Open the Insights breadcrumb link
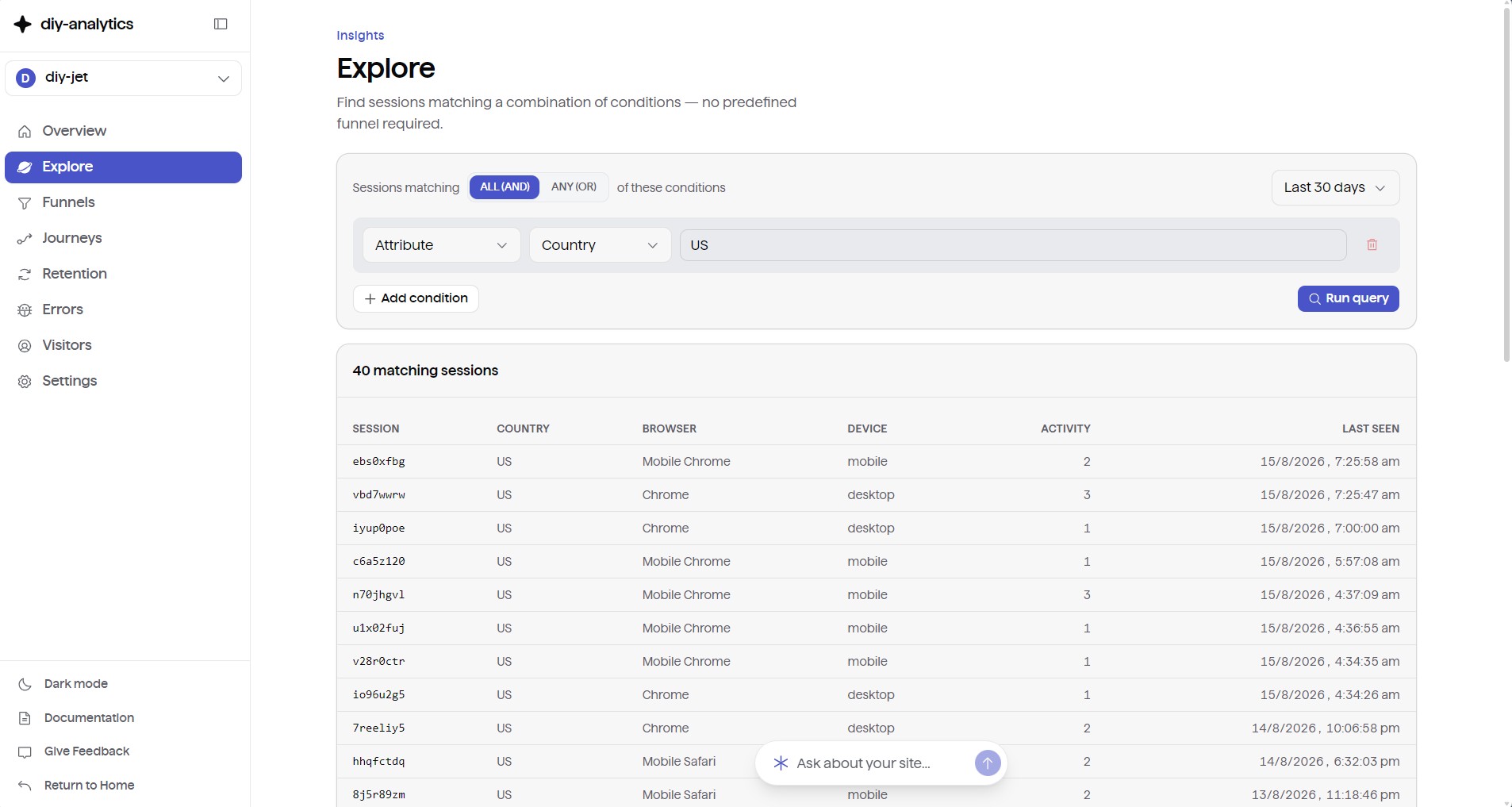This screenshot has width=1512, height=807. click(360, 36)
